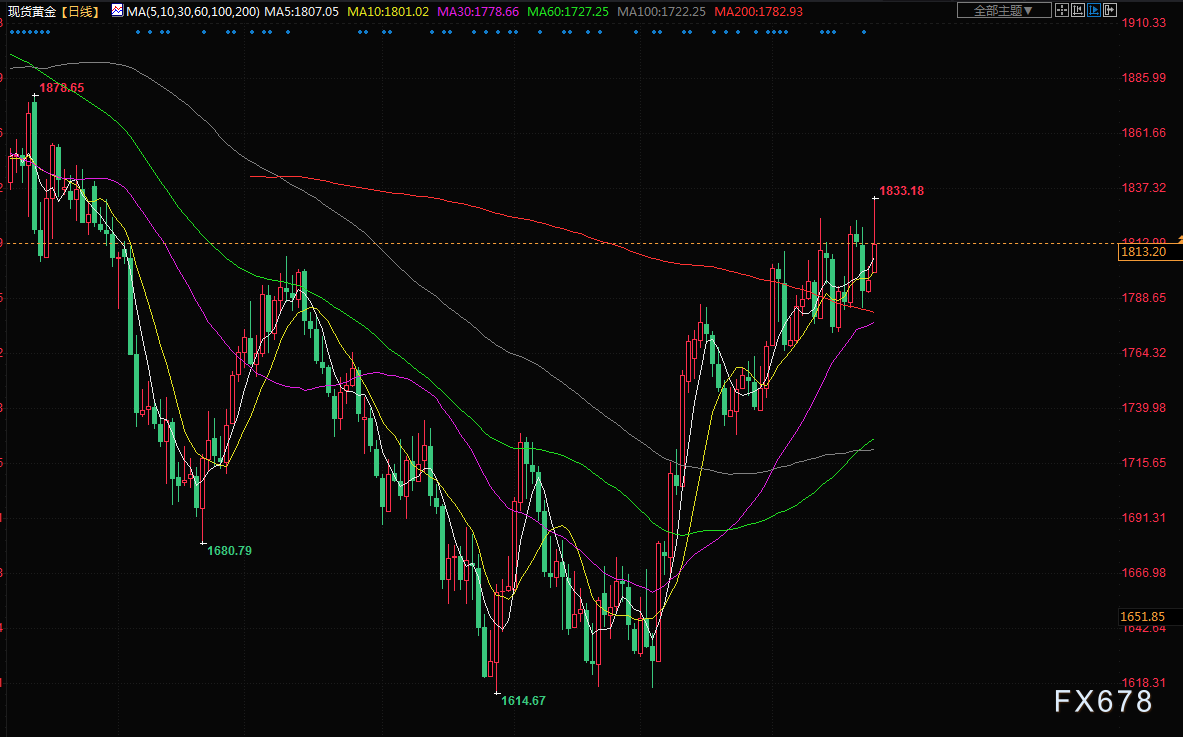
Task: Open MA(5,10,30,60,100,200) indicator settings
Action: (192, 11)
